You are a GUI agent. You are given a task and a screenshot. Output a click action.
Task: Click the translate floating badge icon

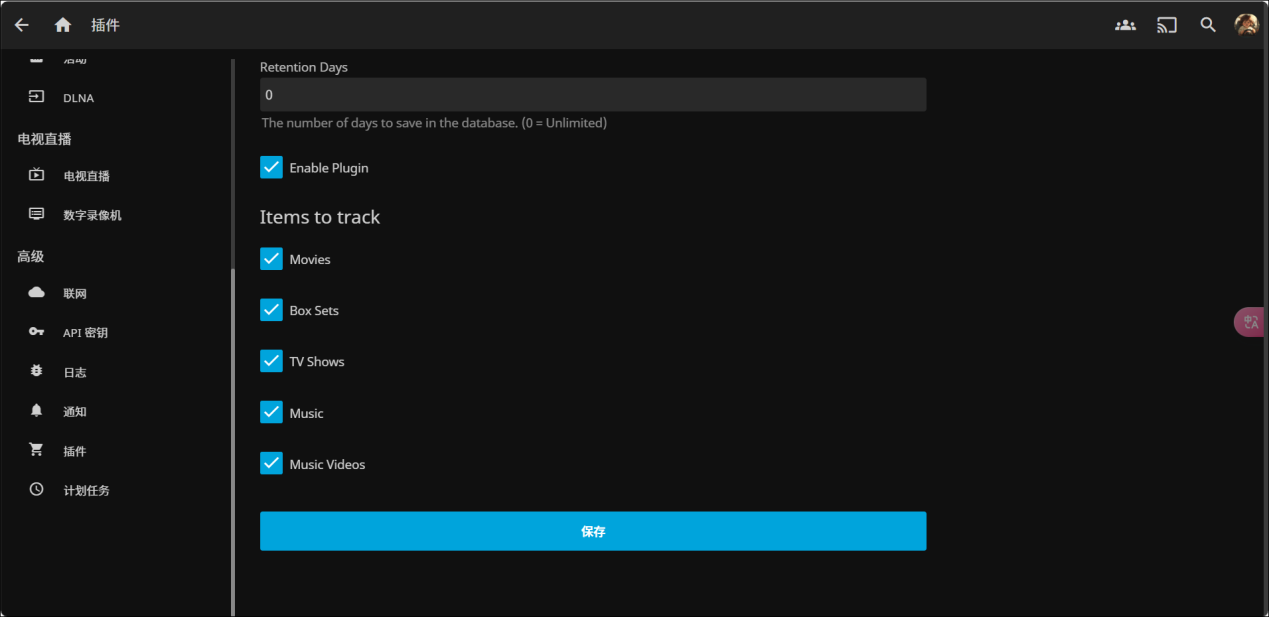[x=1250, y=322]
